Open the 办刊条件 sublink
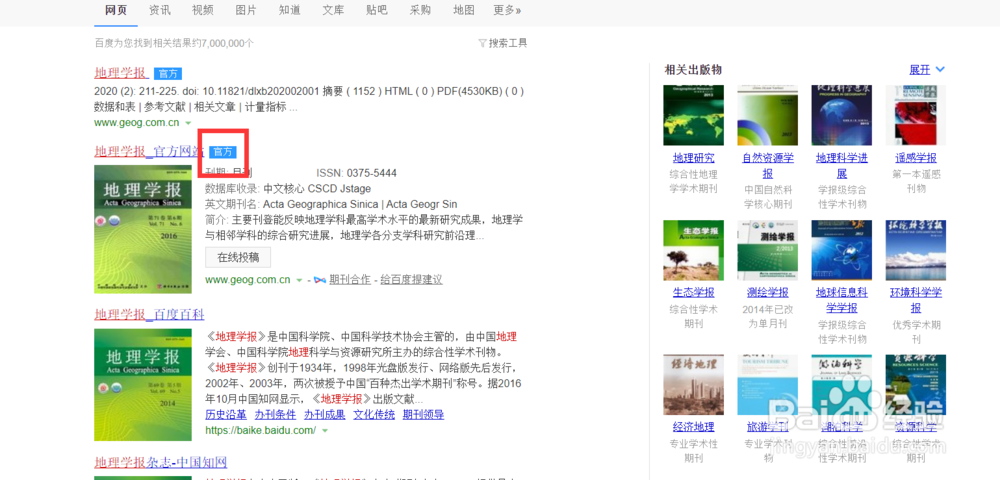The width and height of the screenshot is (1000, 480). (x=275, y=415)
